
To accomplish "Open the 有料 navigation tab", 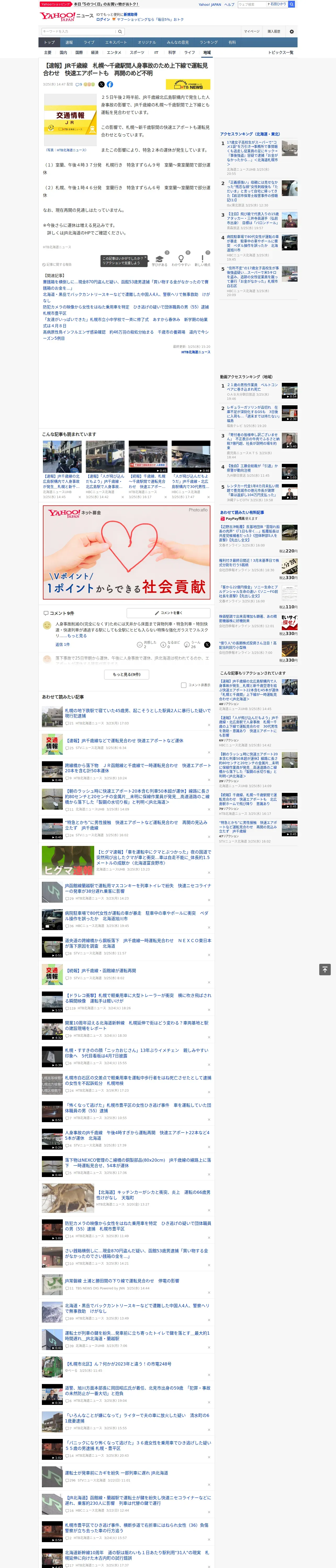I will (x=232, y=43).
